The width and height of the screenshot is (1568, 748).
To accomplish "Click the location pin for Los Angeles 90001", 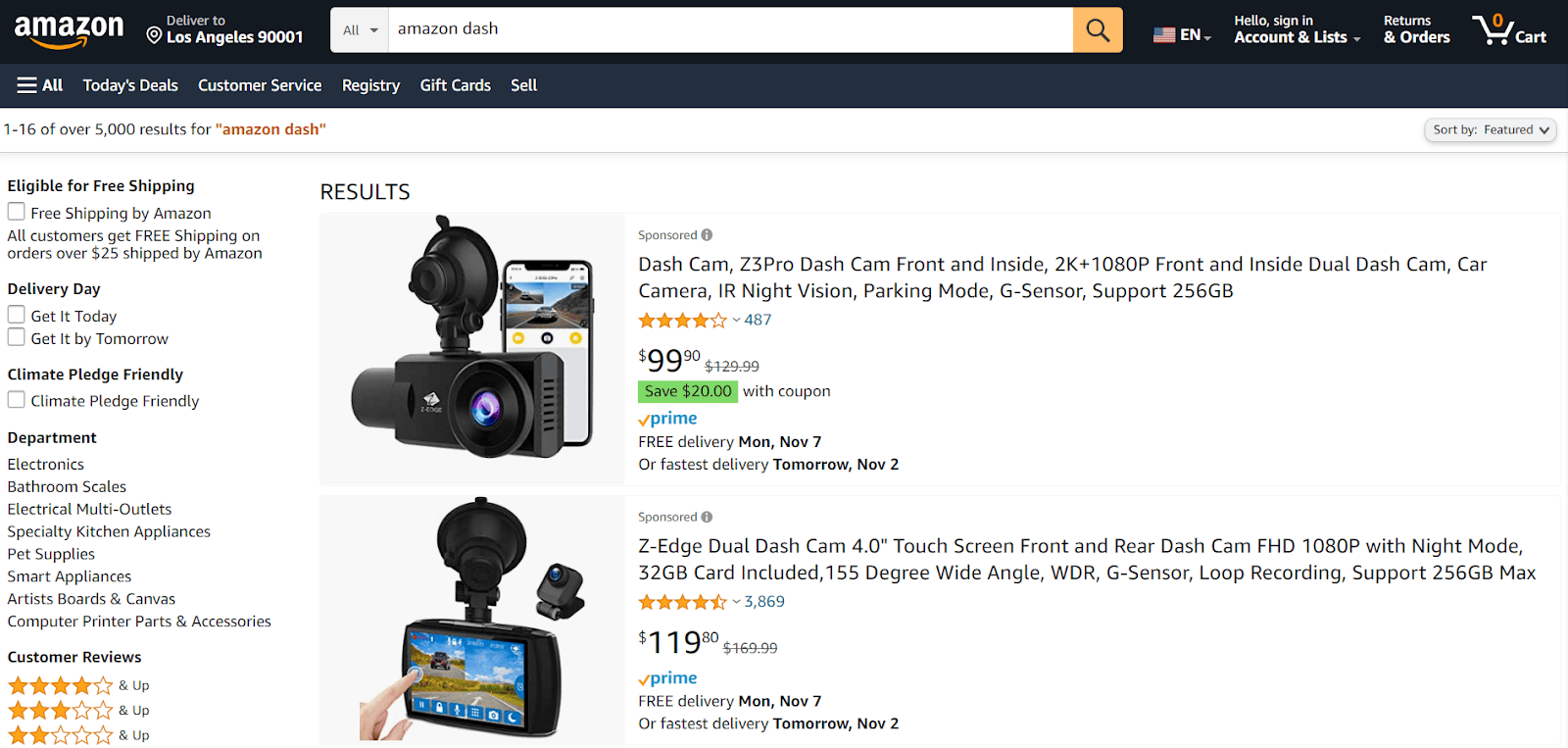I will [x=154, y=36].
